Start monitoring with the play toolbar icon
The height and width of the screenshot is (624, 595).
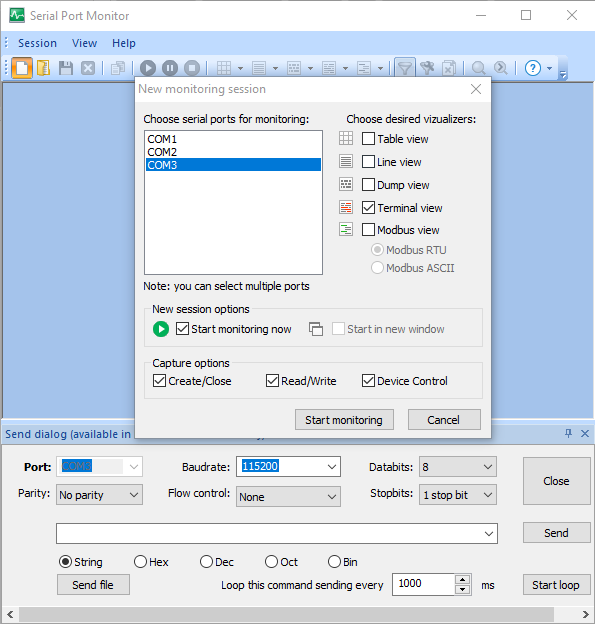pos(148,68)
